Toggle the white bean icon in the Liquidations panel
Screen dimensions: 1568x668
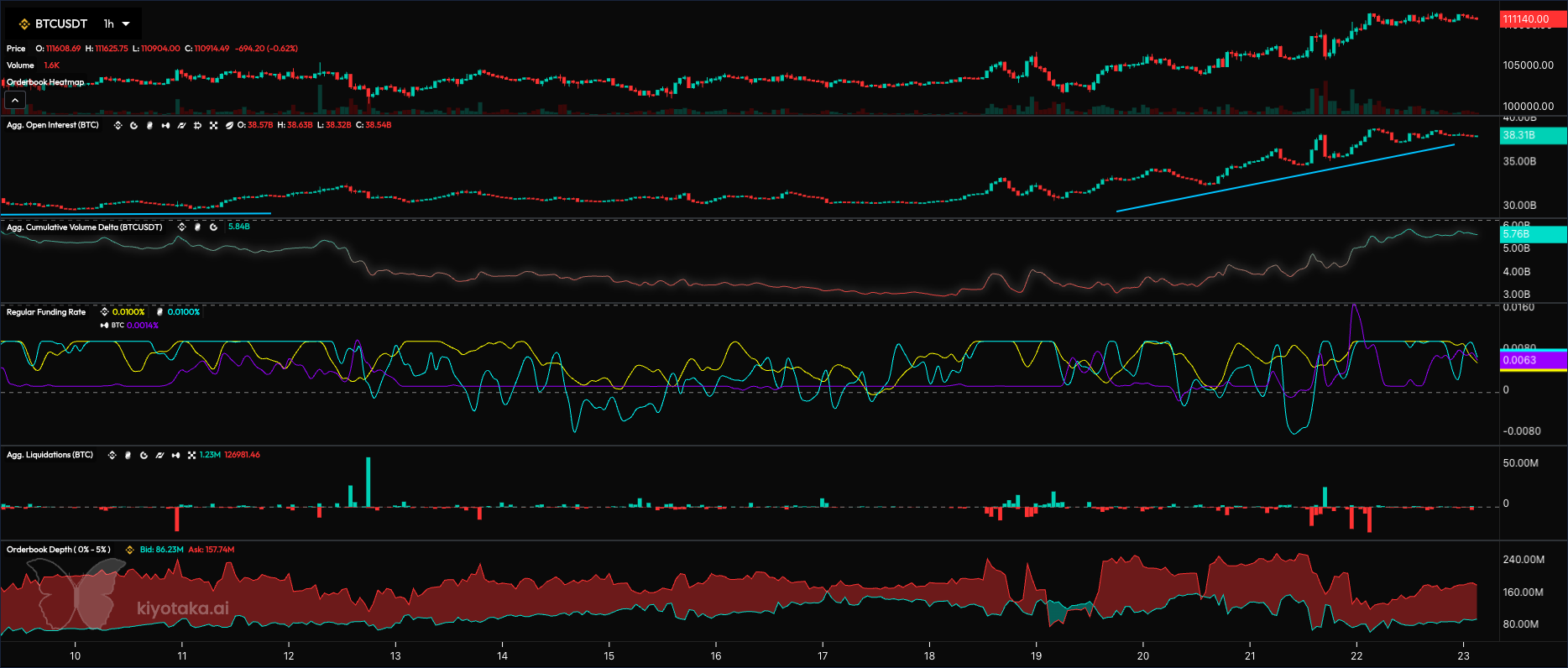click(x=128, y=455)
